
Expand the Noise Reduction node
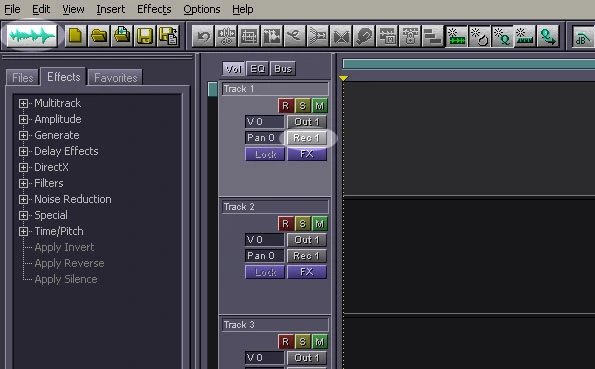tap(24, 199)
